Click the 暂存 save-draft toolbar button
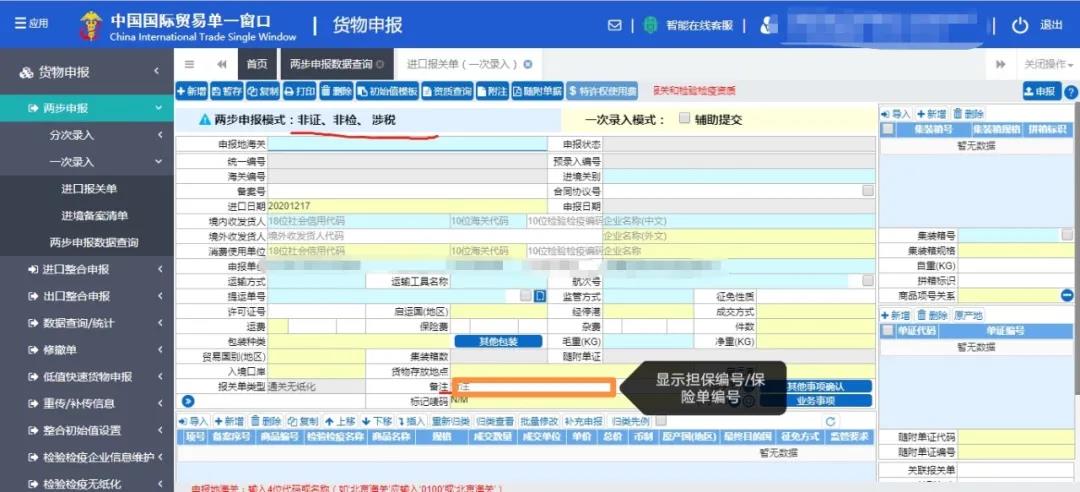 point(227,91)
